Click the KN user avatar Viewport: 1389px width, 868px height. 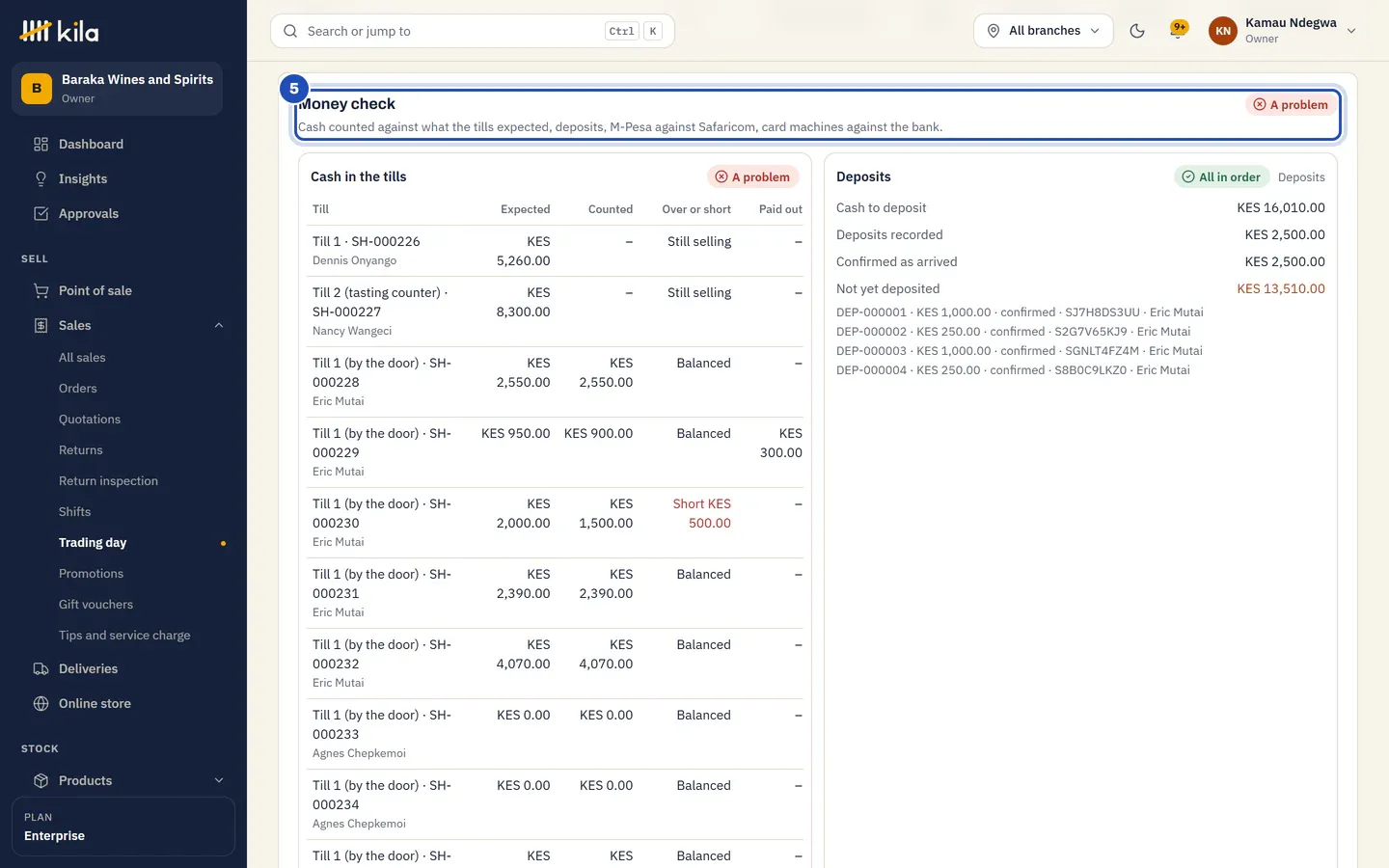pos(1223,31)
